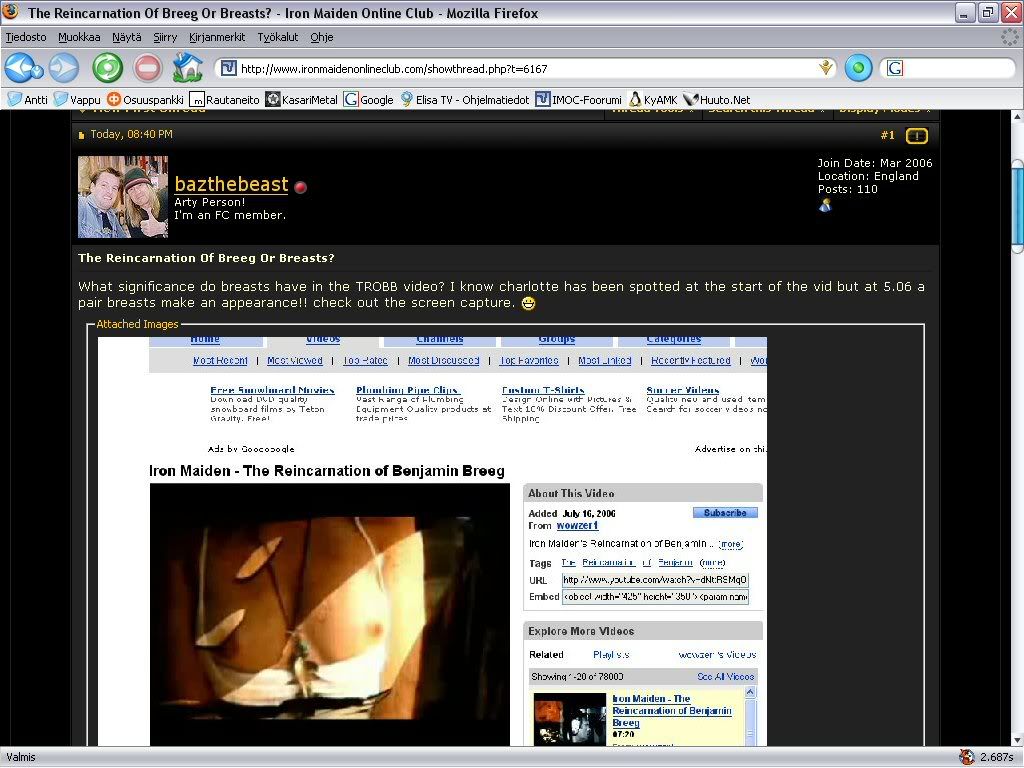Open the Näytä menu

[127, 37]
